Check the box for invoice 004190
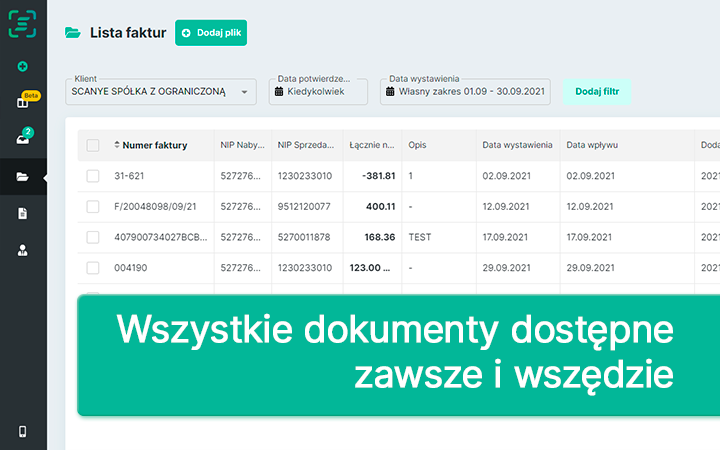 (x=93, y=268)
